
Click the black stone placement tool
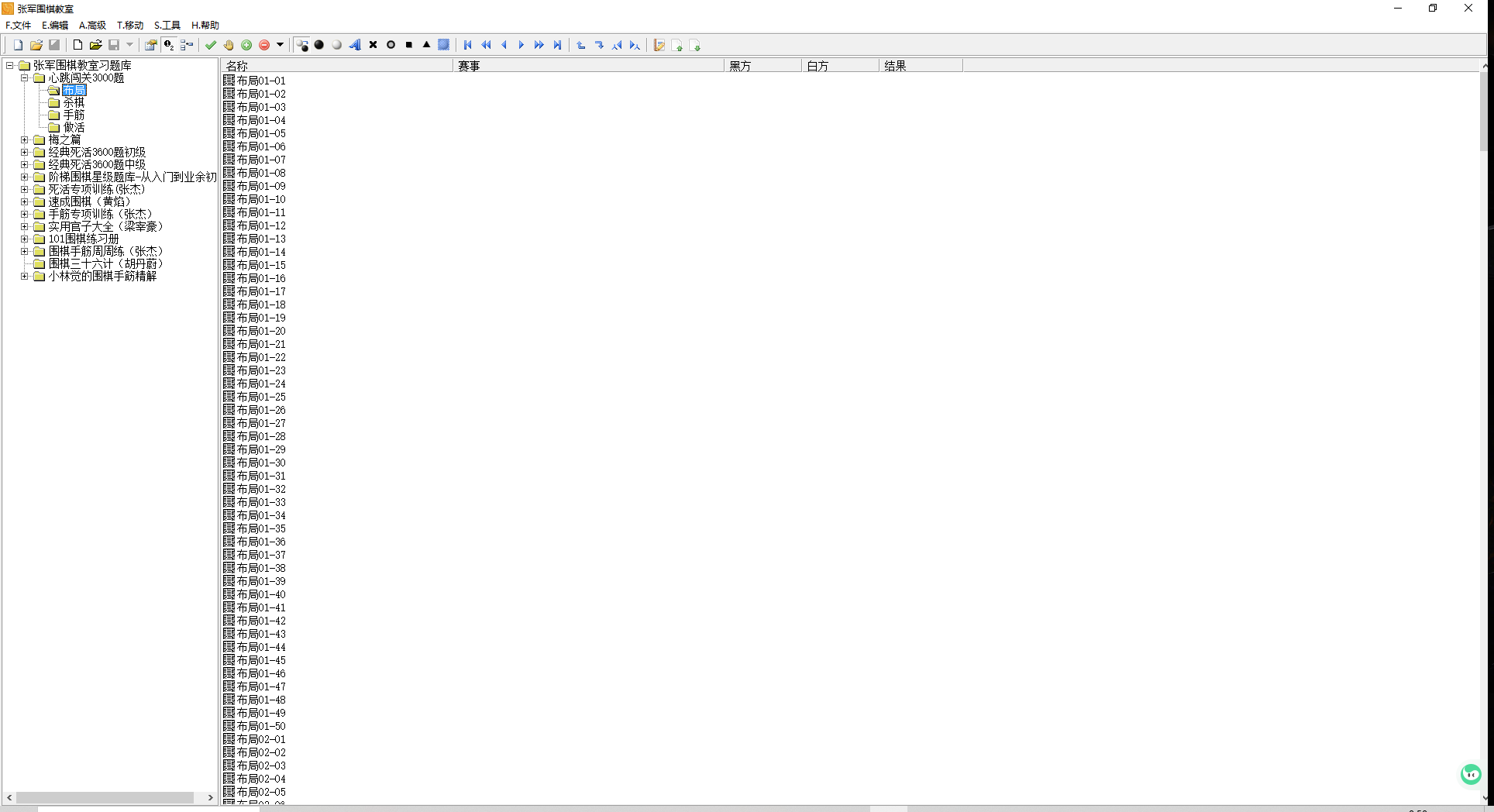319,45
